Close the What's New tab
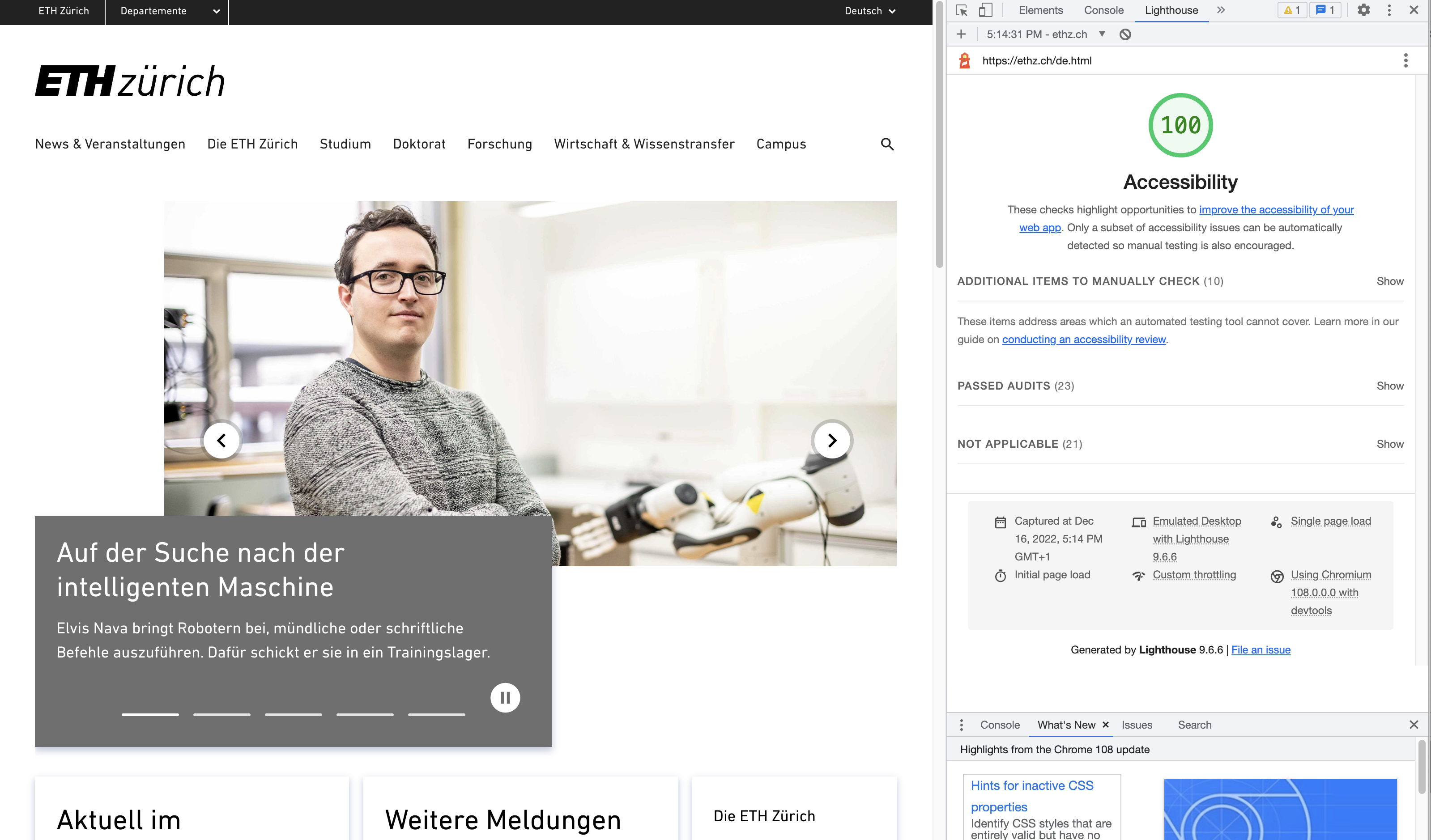 (1105, 725)
